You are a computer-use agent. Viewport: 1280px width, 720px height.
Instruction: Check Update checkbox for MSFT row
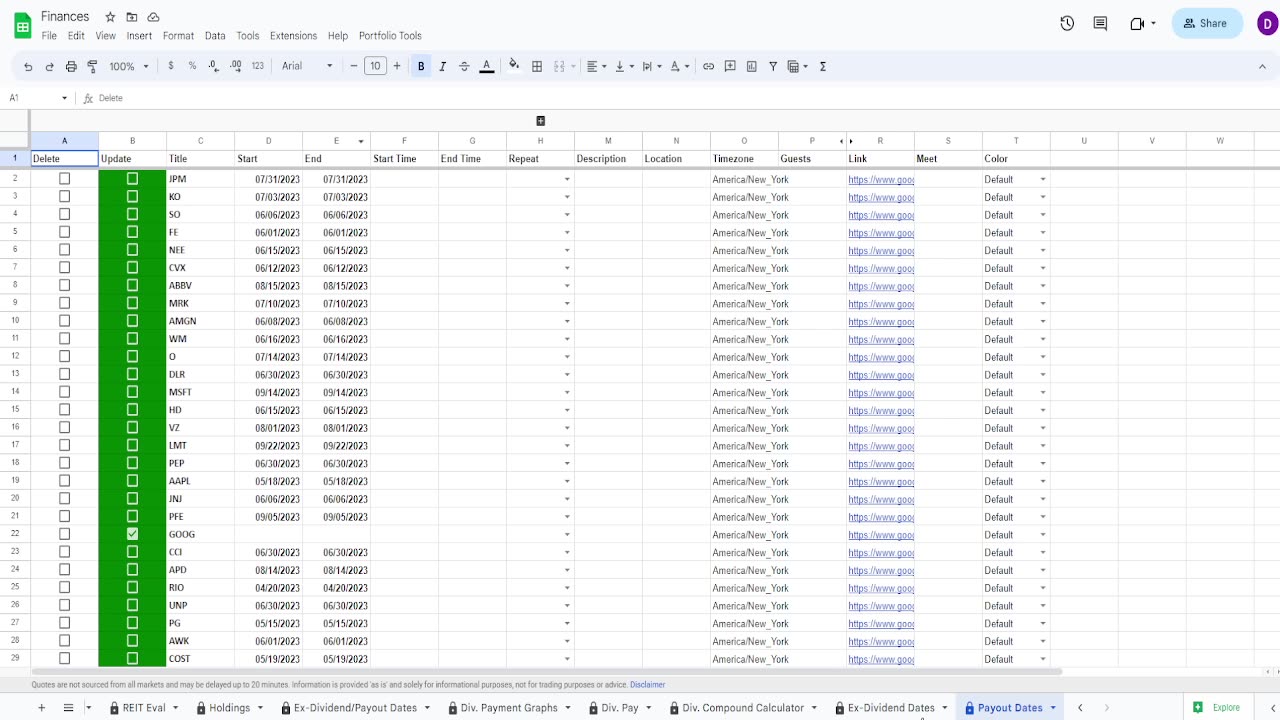pyautogui.click(x=132, y=392)
